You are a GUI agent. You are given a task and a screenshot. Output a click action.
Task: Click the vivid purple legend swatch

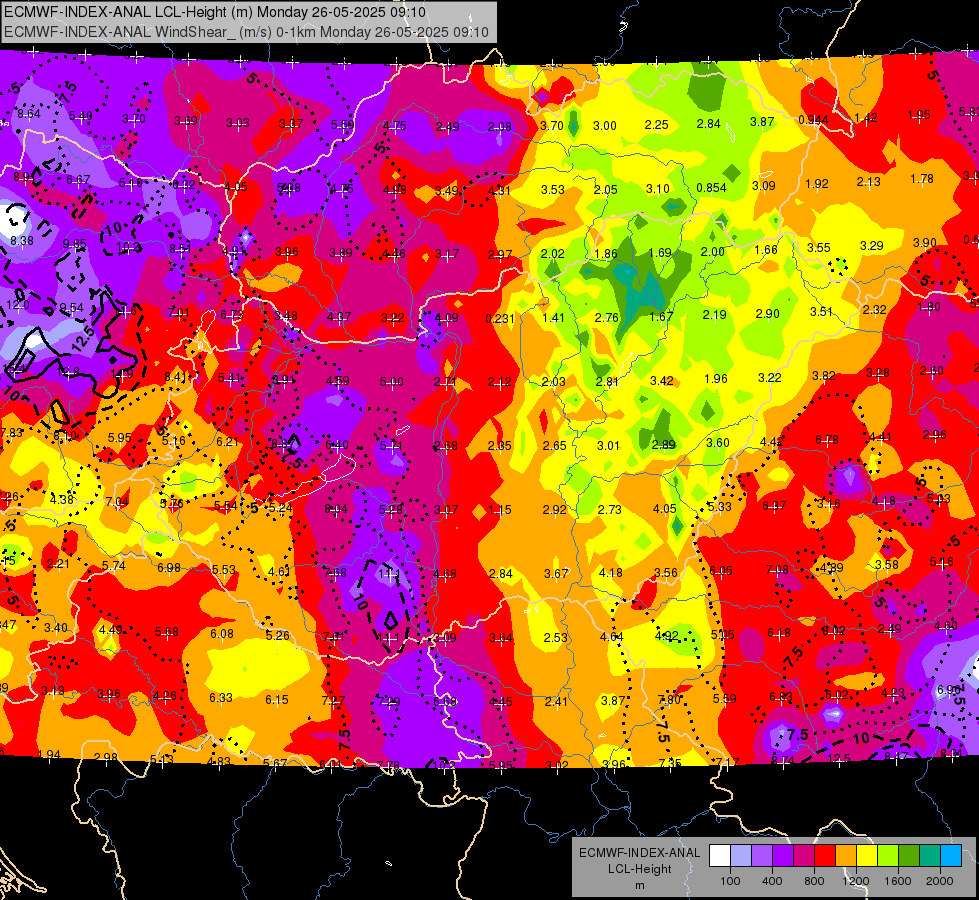783,856
